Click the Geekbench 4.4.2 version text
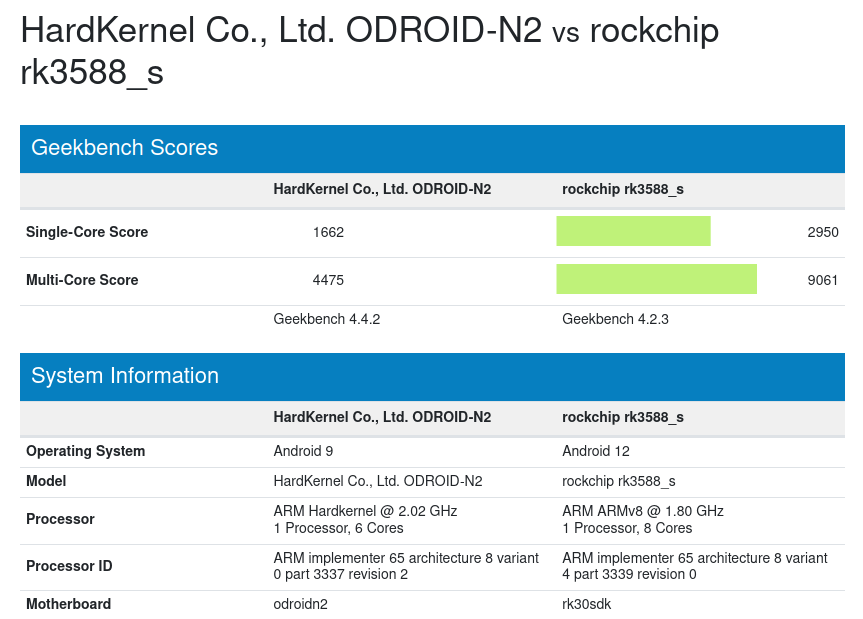Image resolution: width=863 pixels, height=619 pixels. point(326,319)
